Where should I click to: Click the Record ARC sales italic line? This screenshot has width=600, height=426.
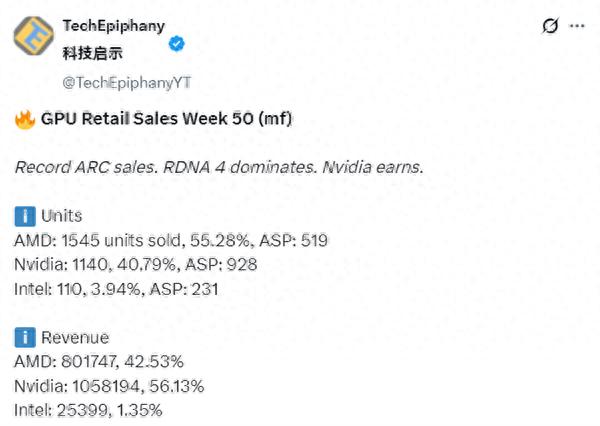point(218,166)
